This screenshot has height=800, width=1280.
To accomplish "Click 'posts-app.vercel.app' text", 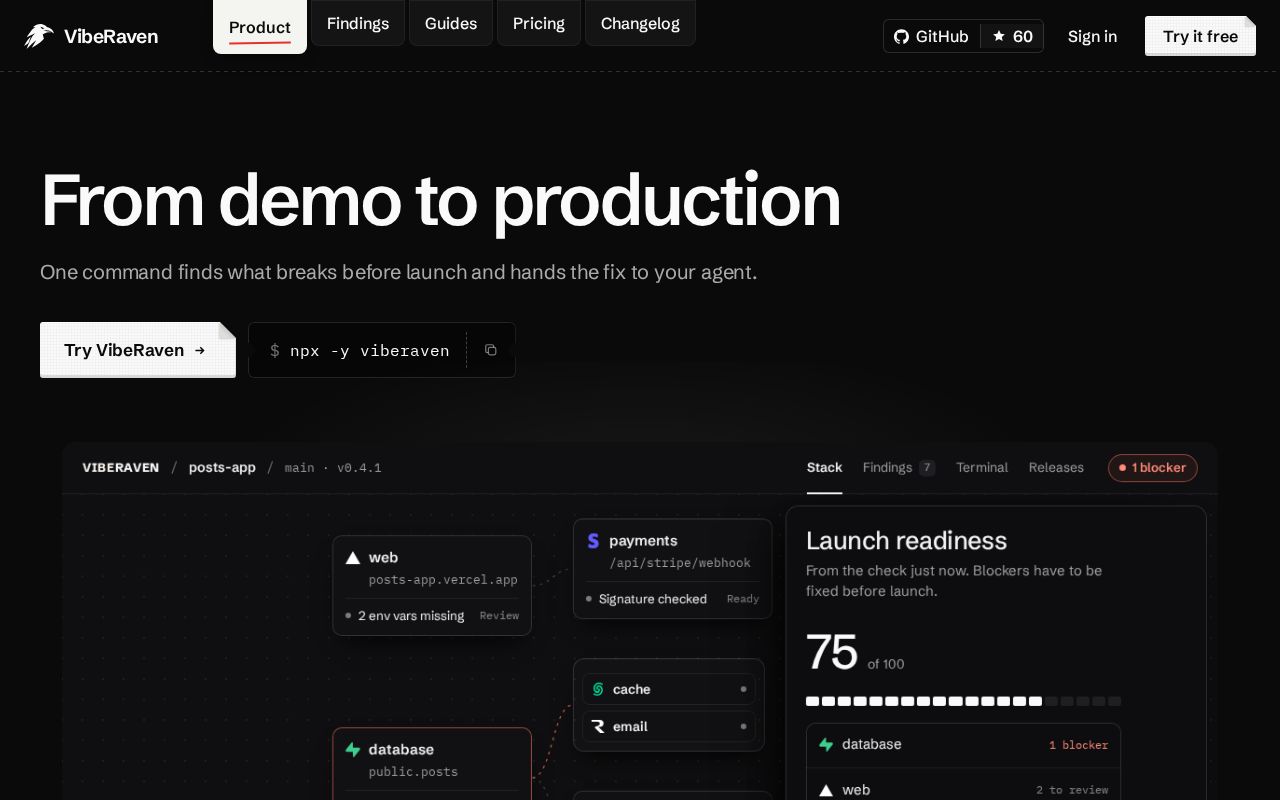I will coord(443,580).
